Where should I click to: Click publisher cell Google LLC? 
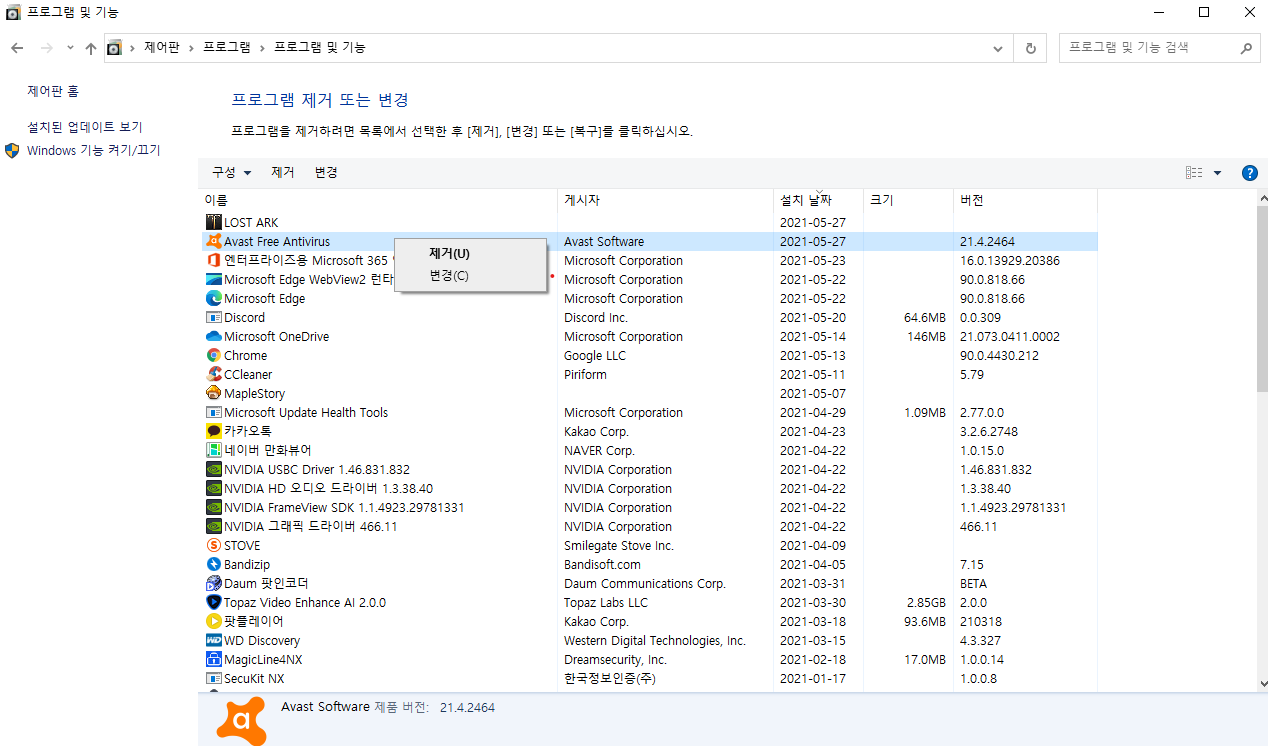point(595,355)
